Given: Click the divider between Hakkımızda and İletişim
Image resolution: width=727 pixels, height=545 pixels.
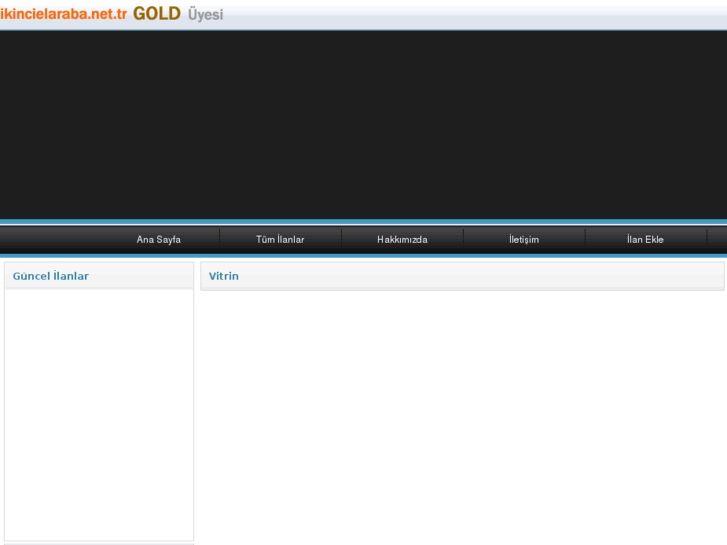Looking at the screenshot, I should (463, 239).
